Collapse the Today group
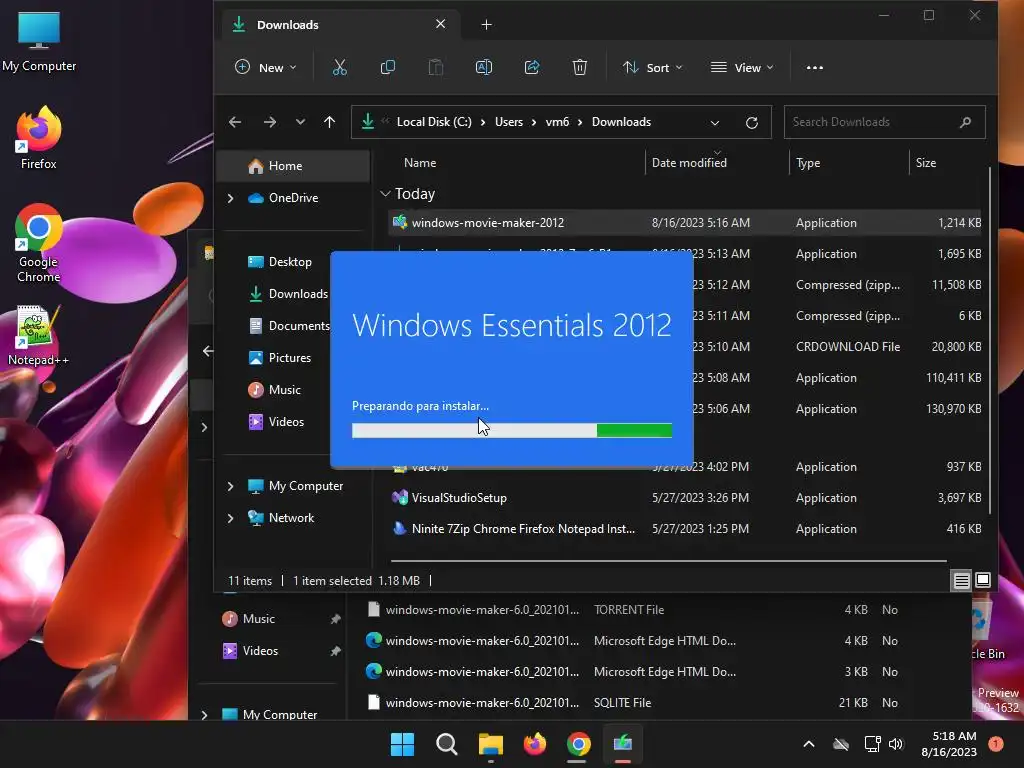The width and height of the screenshot is (1024, 768). [x=385, y=194]
